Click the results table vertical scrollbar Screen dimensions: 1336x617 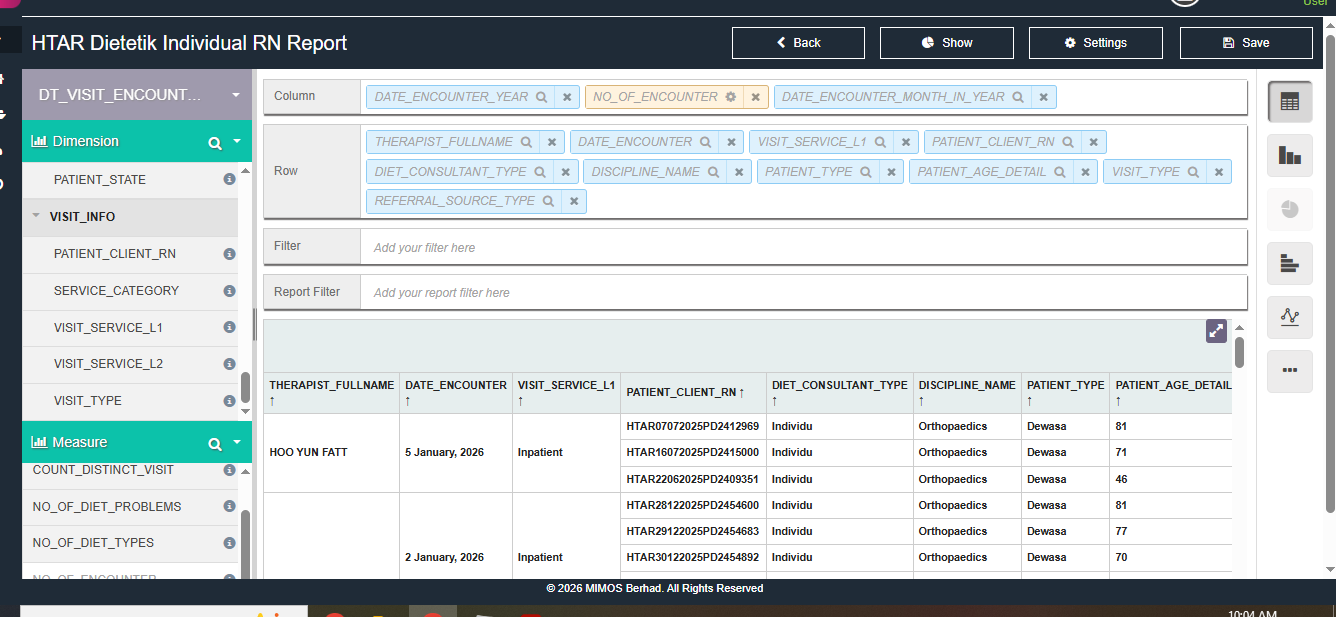pos(1240,352)
